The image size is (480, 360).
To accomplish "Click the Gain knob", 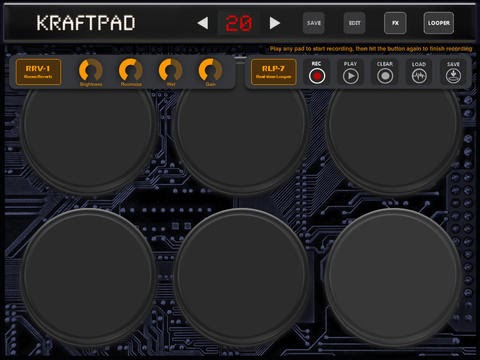I will [x=210, y=70].
